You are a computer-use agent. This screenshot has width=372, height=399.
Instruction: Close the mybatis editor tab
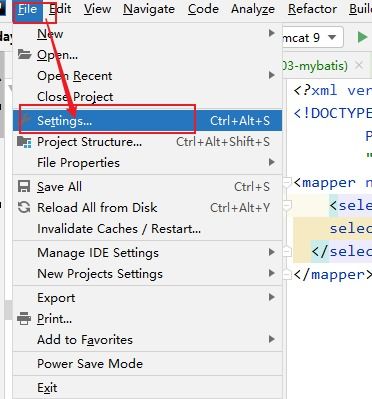(x=359, y=65)
